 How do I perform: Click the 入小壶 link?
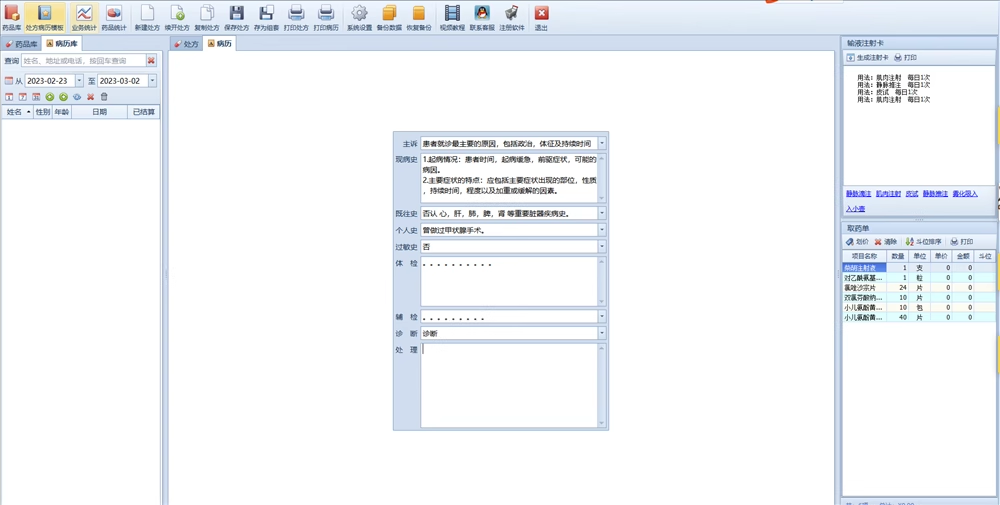pos(855,209)
